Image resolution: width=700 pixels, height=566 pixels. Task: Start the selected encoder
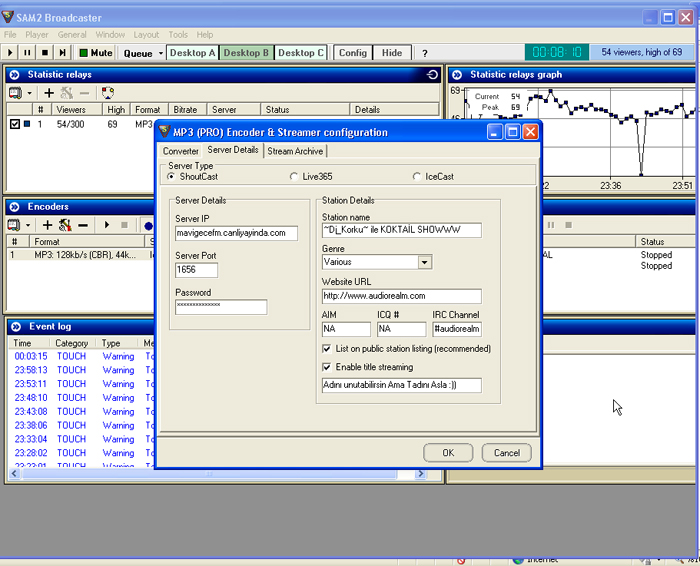click(x=106, y=225)
